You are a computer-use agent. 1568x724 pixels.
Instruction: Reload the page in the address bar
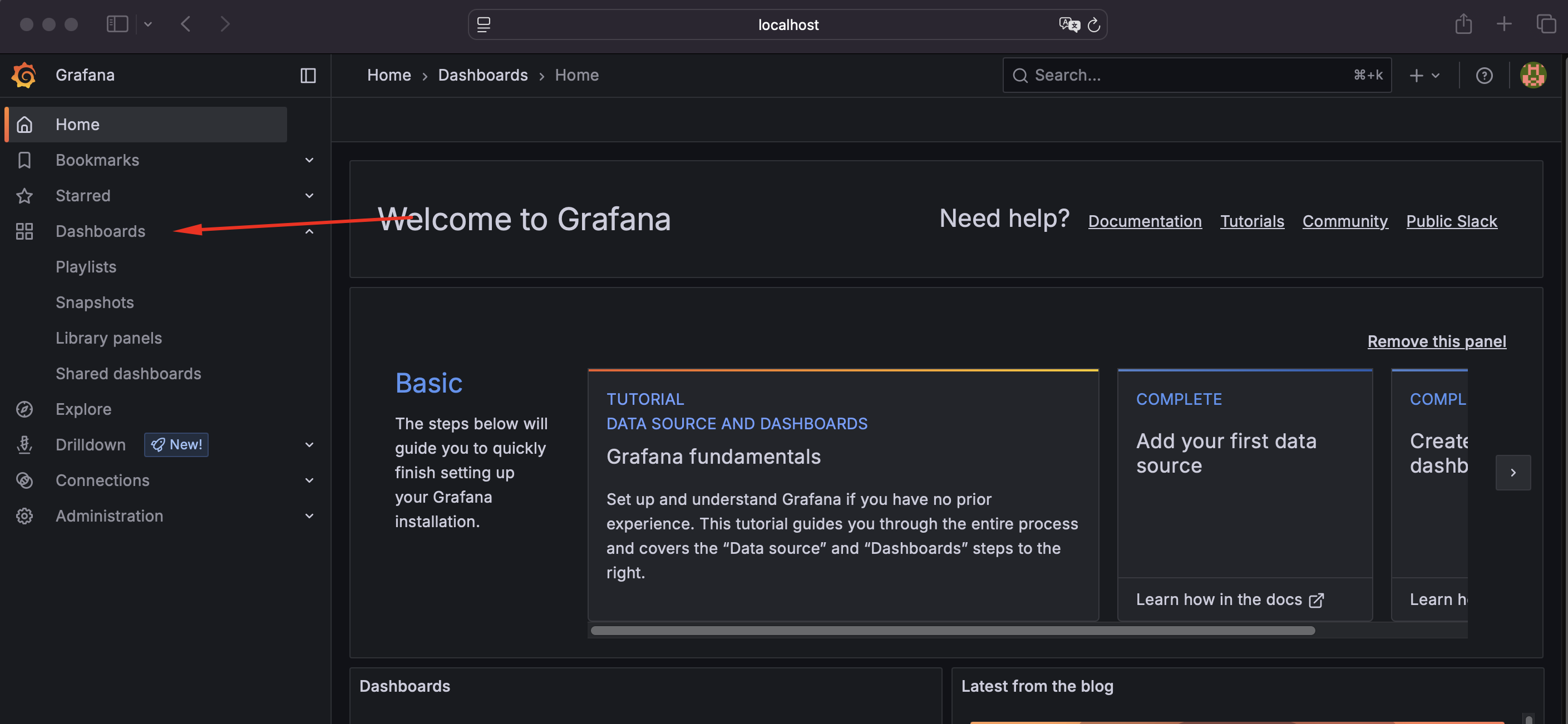[1093, 24]
